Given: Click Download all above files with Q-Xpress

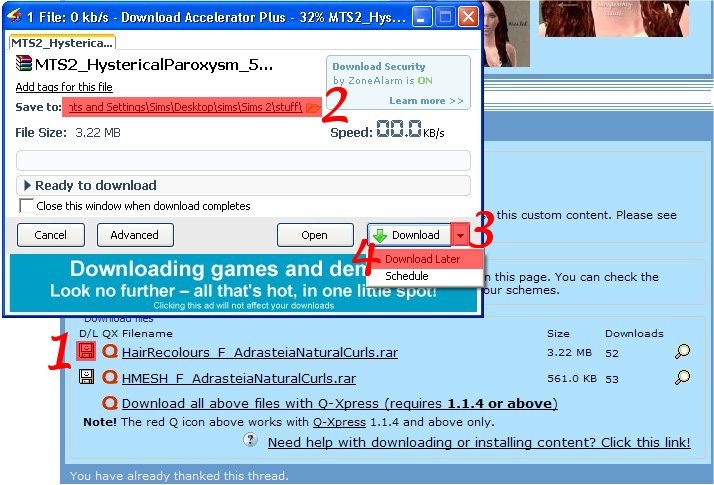Looking at the screenshot, I should click(x=339, y=403).
